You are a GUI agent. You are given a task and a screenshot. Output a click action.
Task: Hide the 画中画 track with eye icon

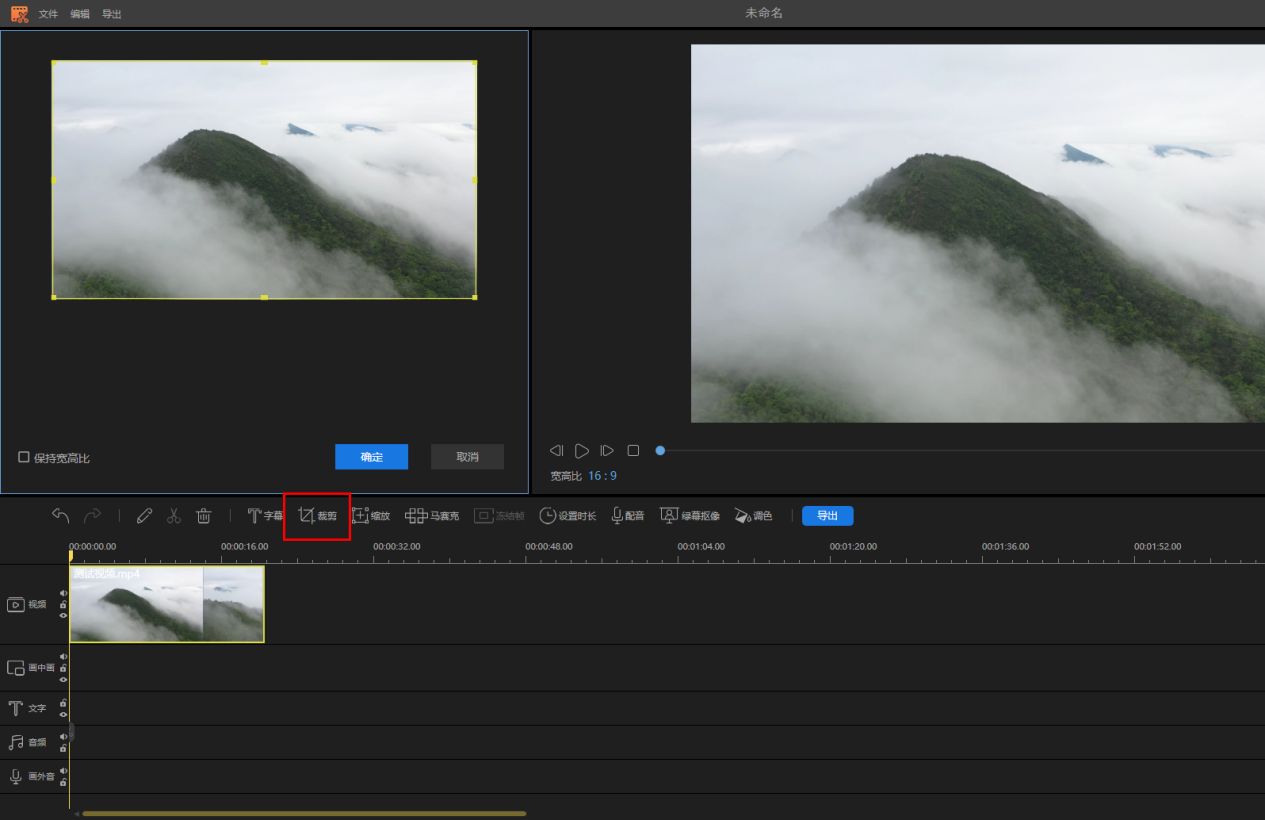click(x=63, y=680)
